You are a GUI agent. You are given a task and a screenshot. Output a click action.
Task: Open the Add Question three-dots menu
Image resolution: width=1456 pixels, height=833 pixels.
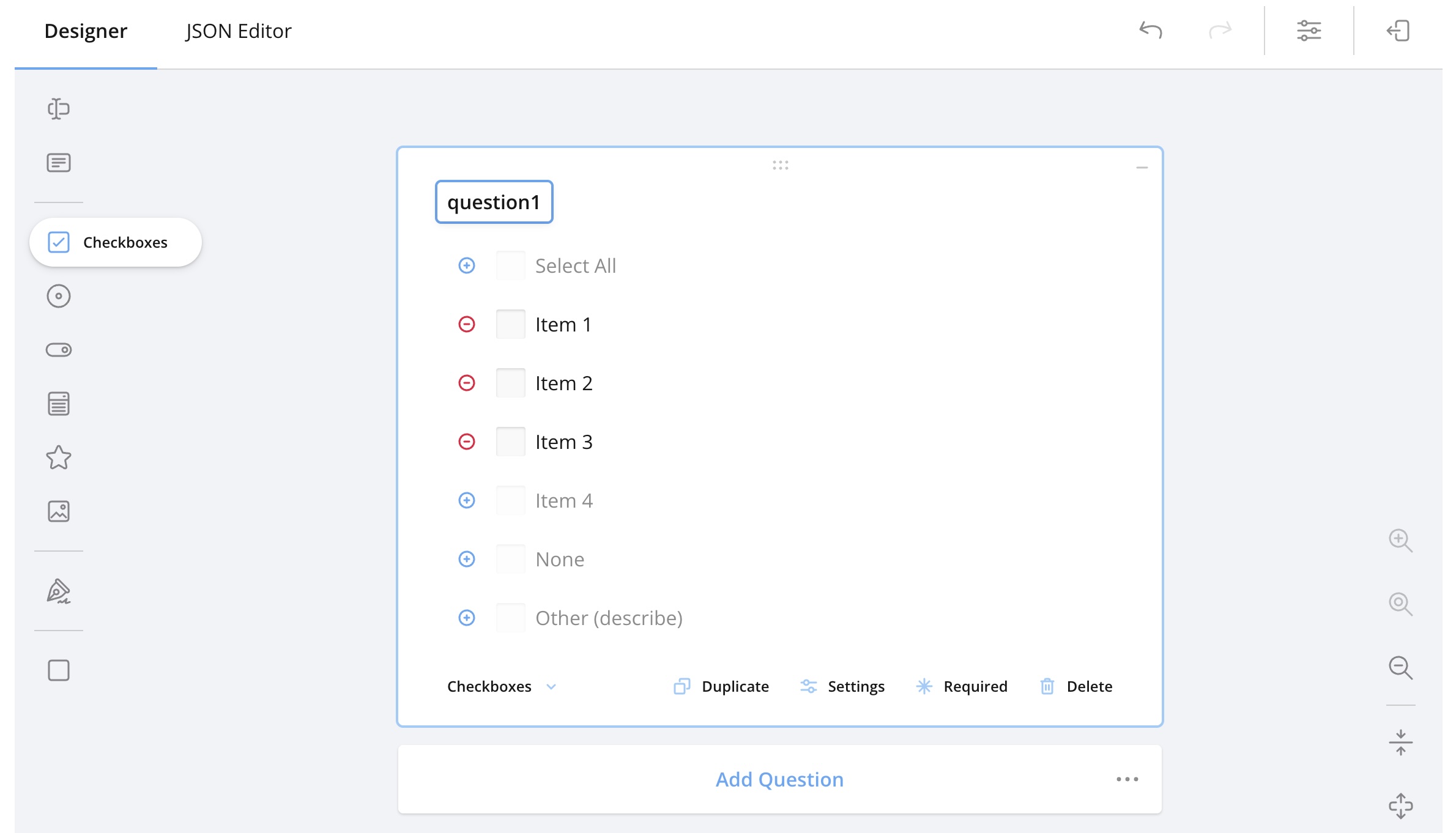click(x=1127, y=779)
